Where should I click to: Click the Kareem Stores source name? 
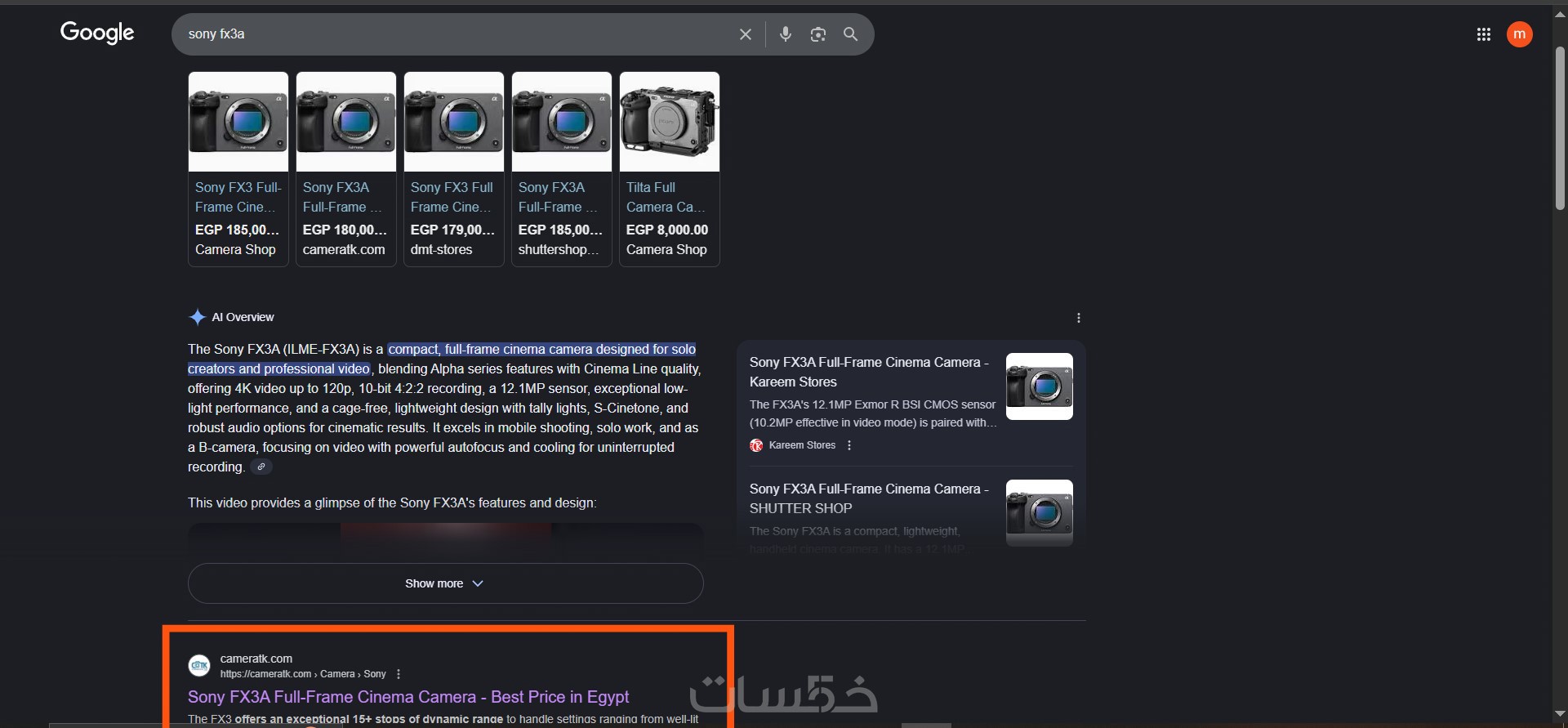click(x=802, y=445)
